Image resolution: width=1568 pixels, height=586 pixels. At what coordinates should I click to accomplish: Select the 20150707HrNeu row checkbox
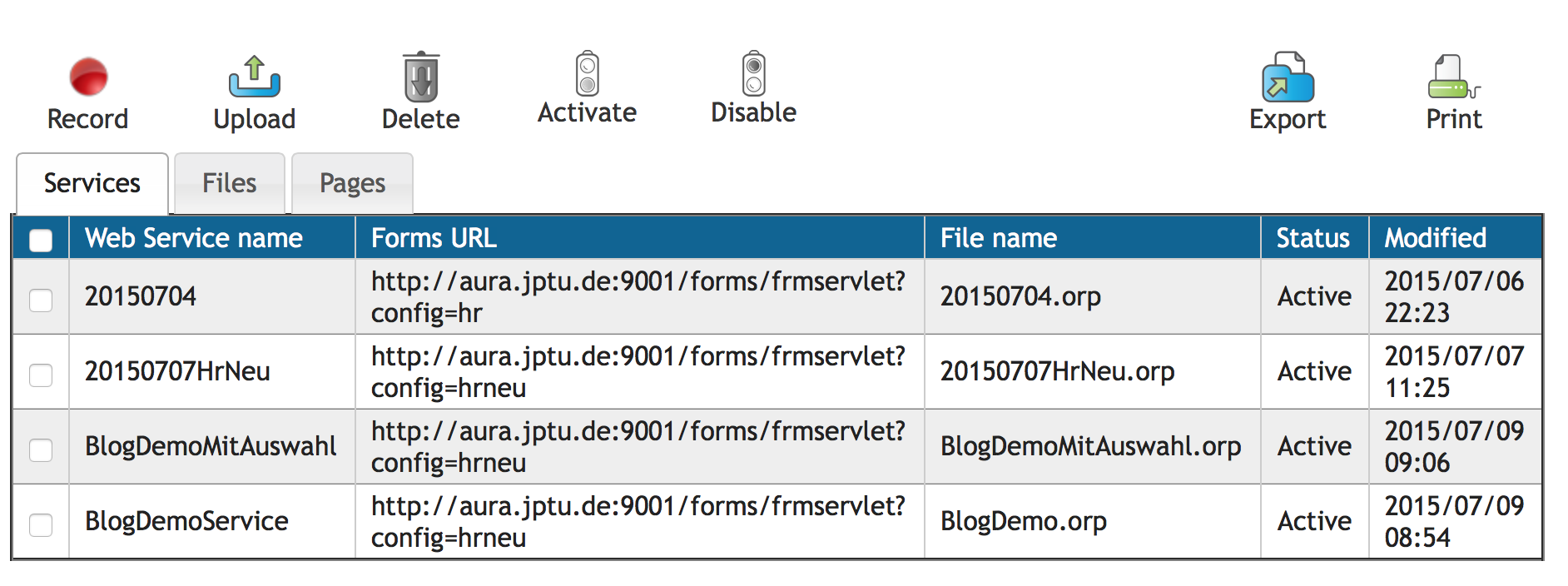(x=41, y=375)
